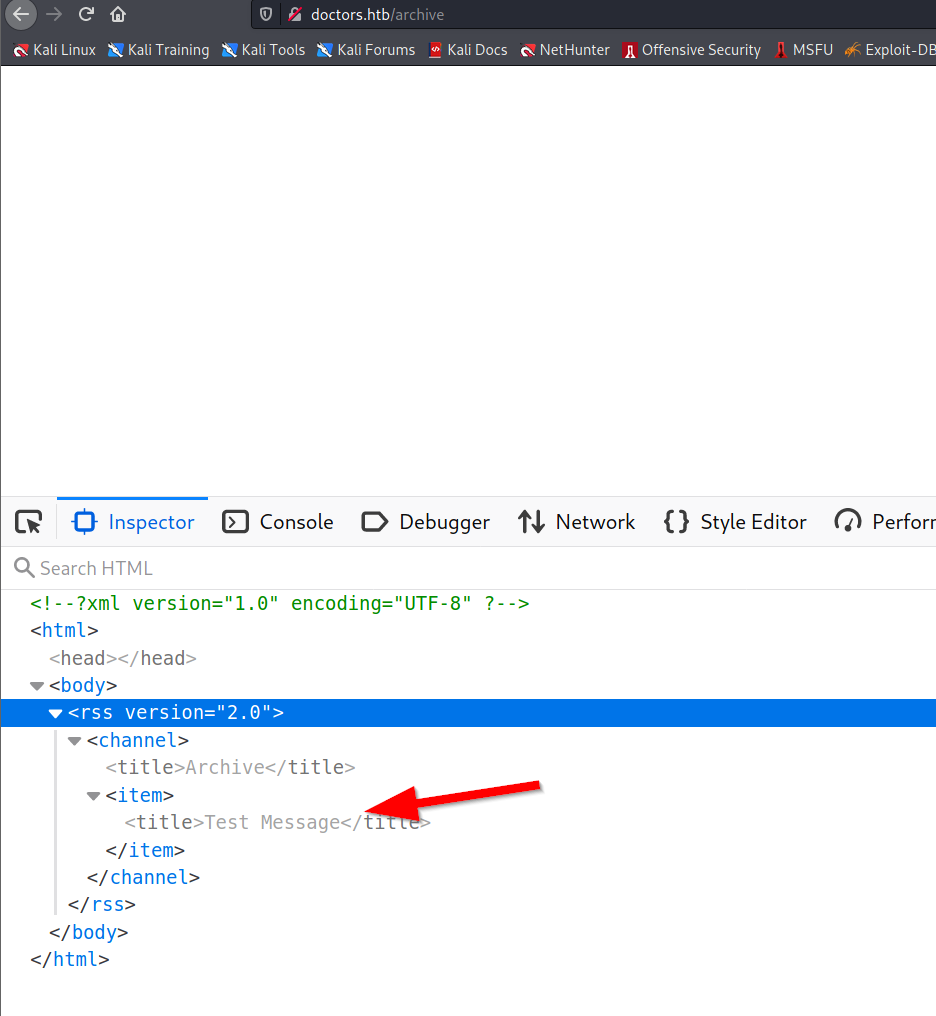
Task: Collapse the rss element twisty
Action: 56,713
